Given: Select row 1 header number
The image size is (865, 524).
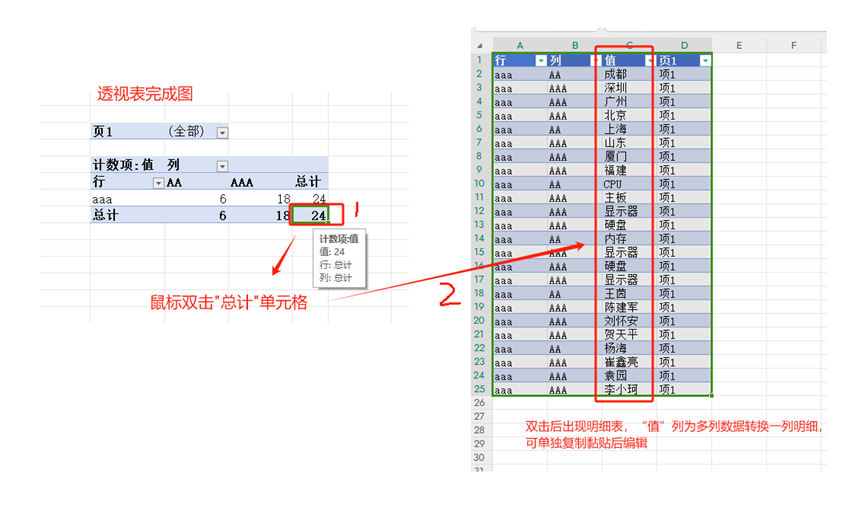Looking at the screenshot, I should [x=479, y=60].
